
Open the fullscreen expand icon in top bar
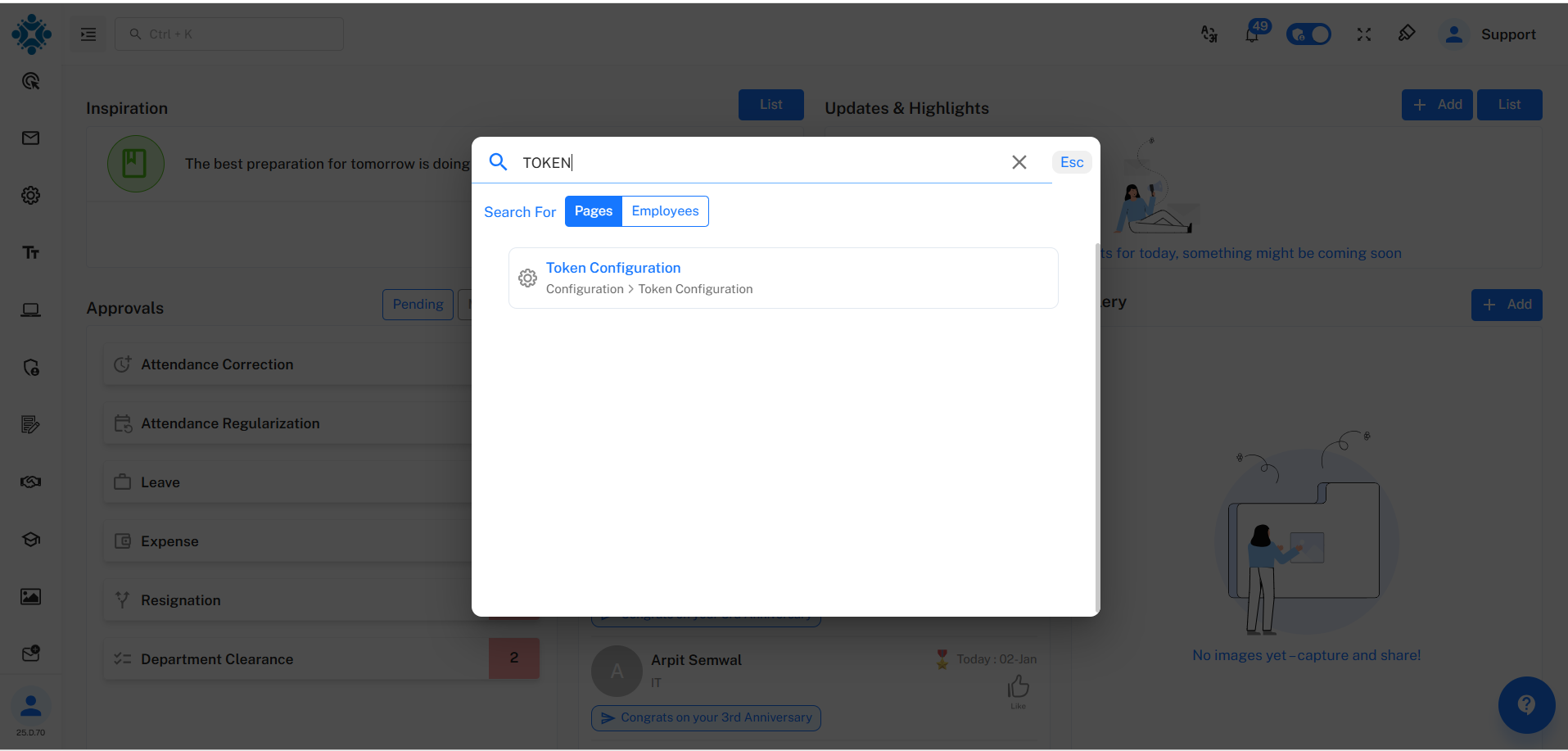[x=1364, y=34]
